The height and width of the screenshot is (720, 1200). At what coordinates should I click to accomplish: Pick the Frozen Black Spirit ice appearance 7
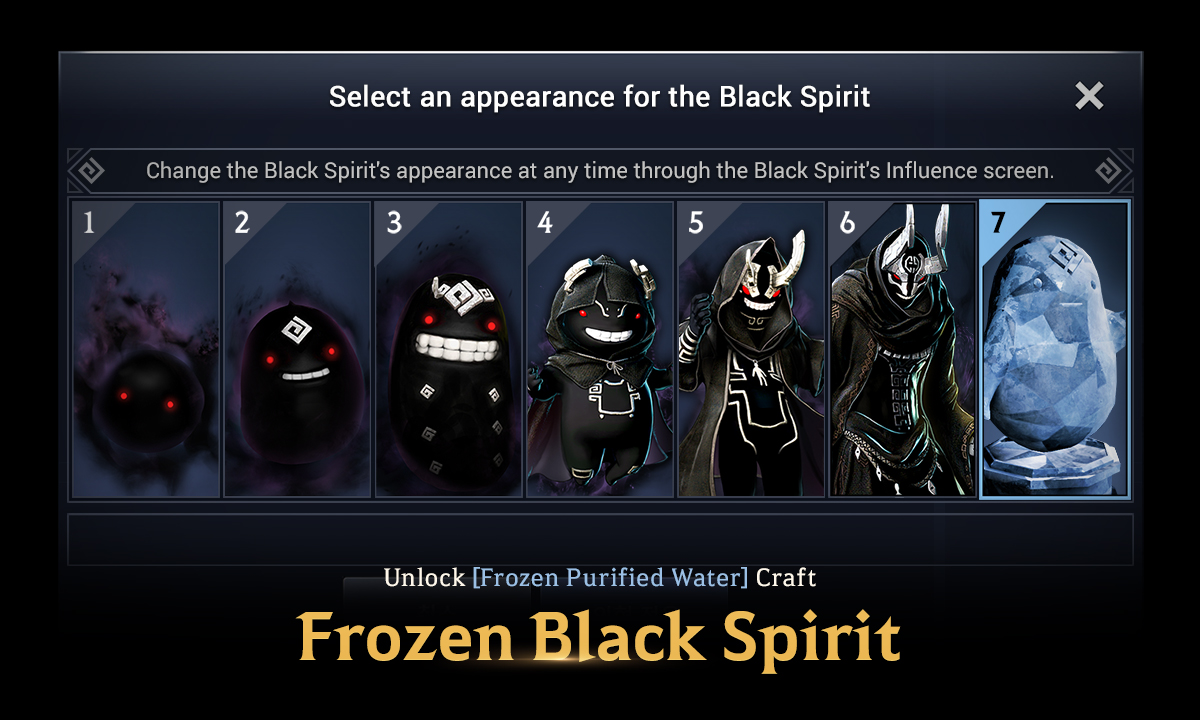tap(1055, 349)
